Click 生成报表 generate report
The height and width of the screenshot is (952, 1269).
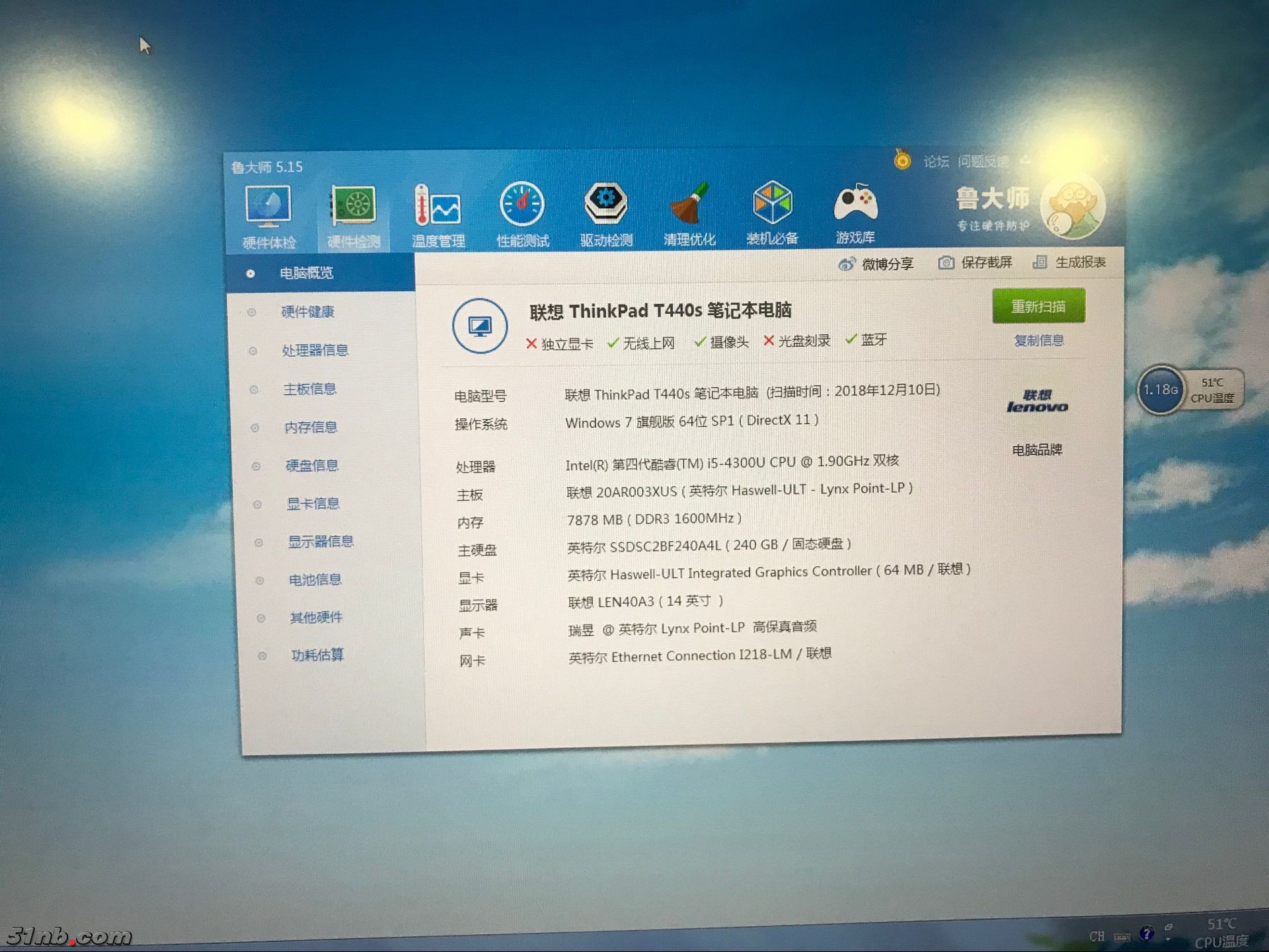[1069, 262]
